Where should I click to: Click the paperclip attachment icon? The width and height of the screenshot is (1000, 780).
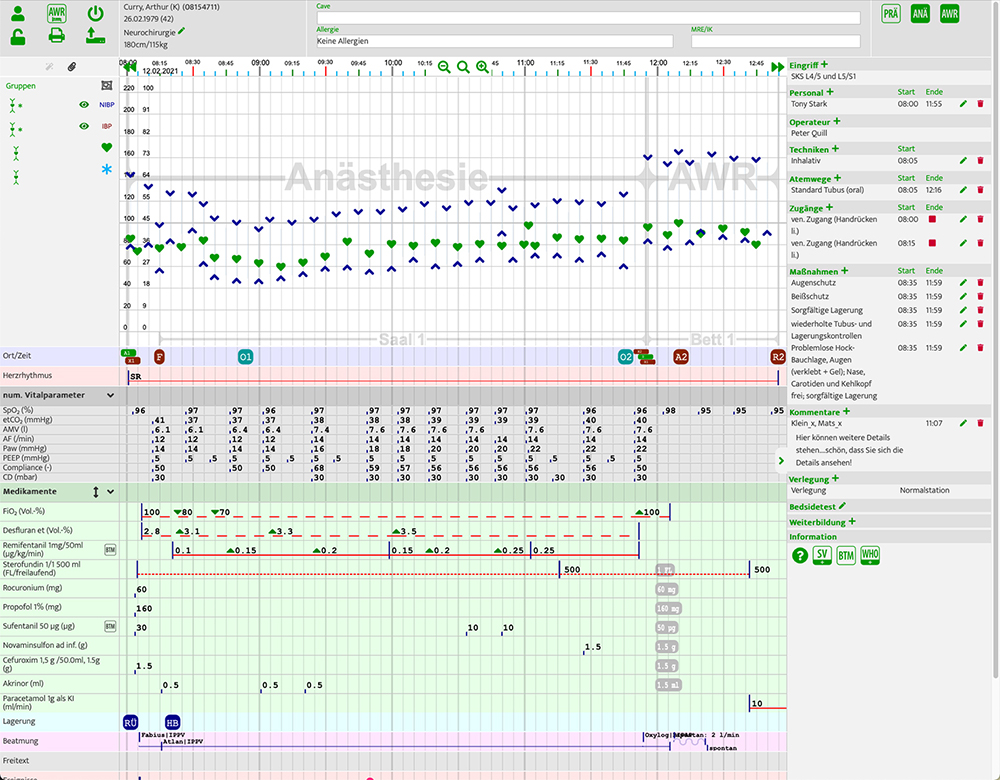(71, 66)
